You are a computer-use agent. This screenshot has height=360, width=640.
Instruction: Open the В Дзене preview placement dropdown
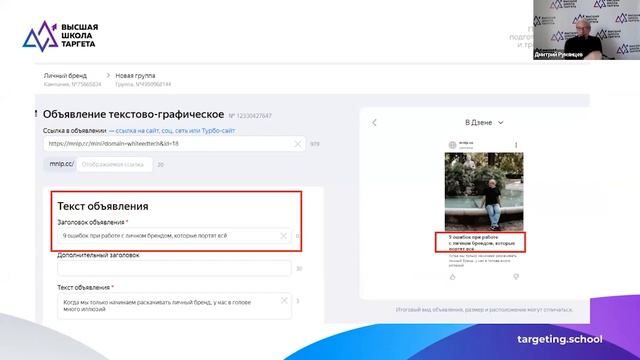tap(484, 122)
